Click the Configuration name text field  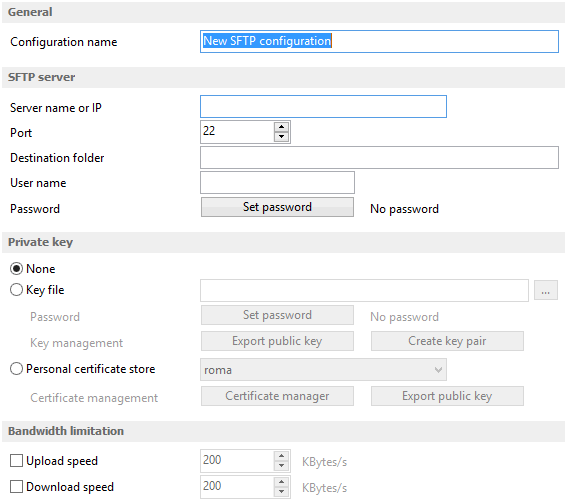(x=379, y=41)
